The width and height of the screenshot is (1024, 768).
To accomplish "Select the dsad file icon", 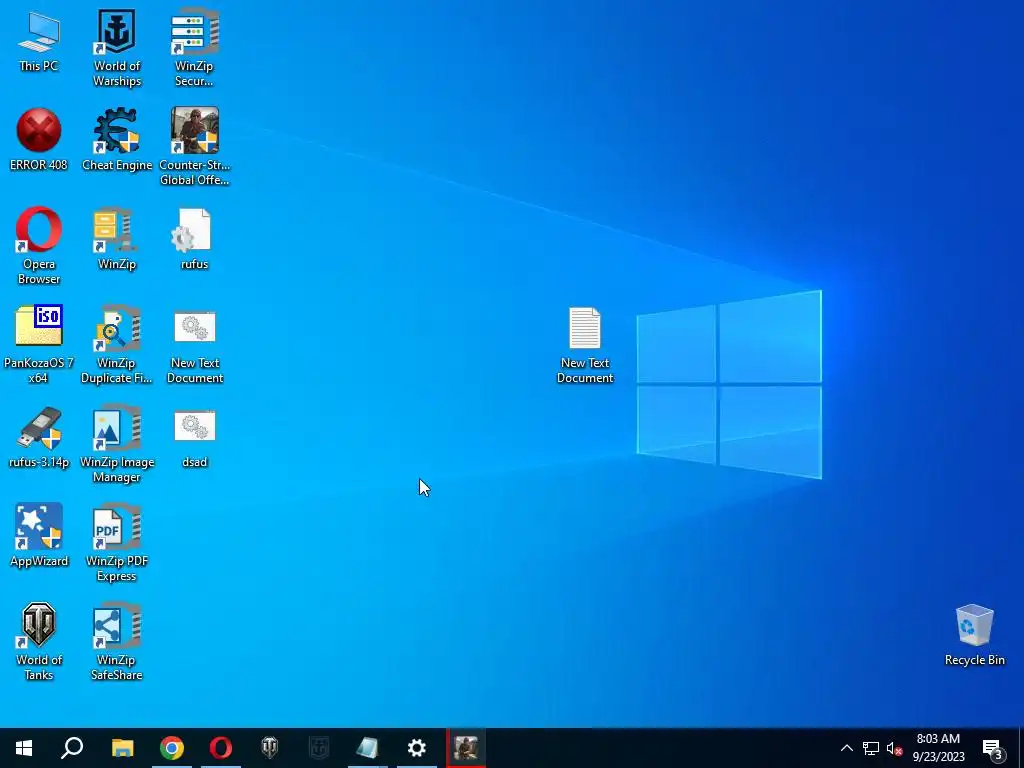I will pos(194,438).
